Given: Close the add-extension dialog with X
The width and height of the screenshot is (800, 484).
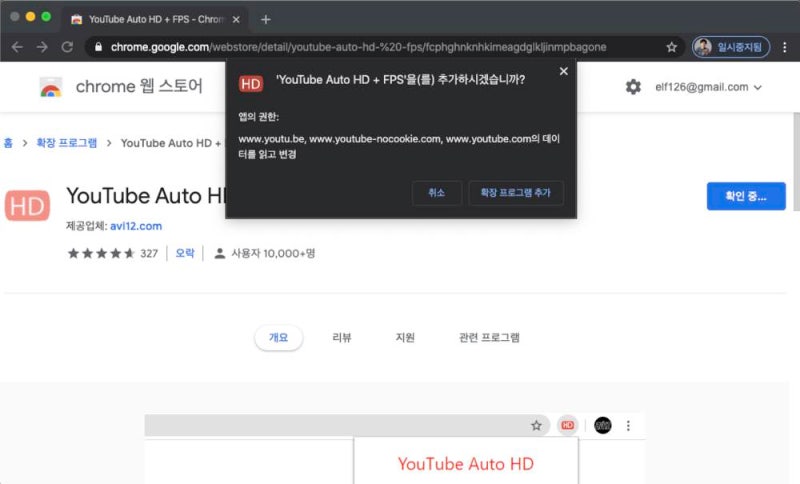Looking at the screenshot, I should [x=563, y=71].
